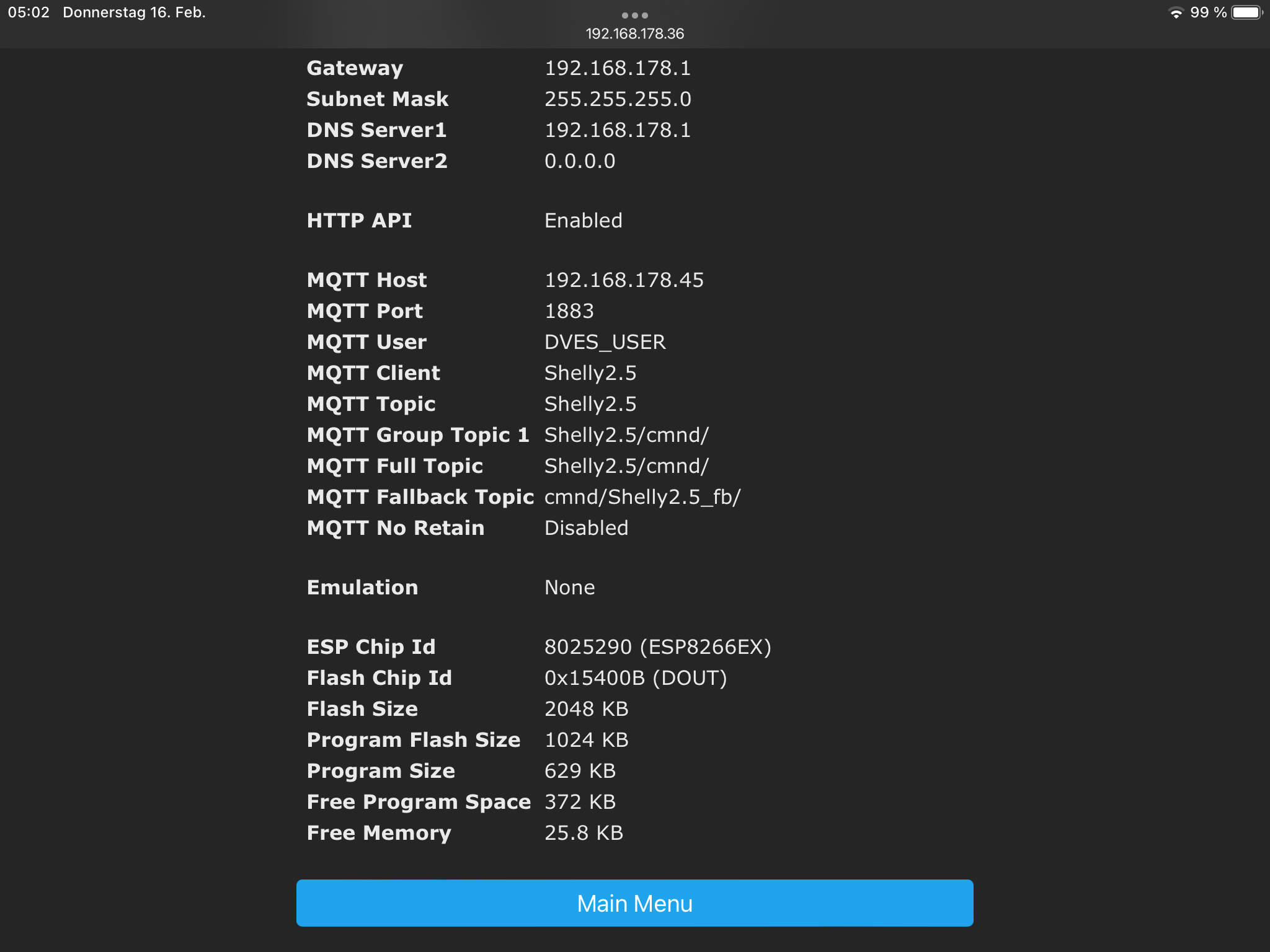
Task: Tap the Wi-Fi status icon
Action: pos(1175,13)
